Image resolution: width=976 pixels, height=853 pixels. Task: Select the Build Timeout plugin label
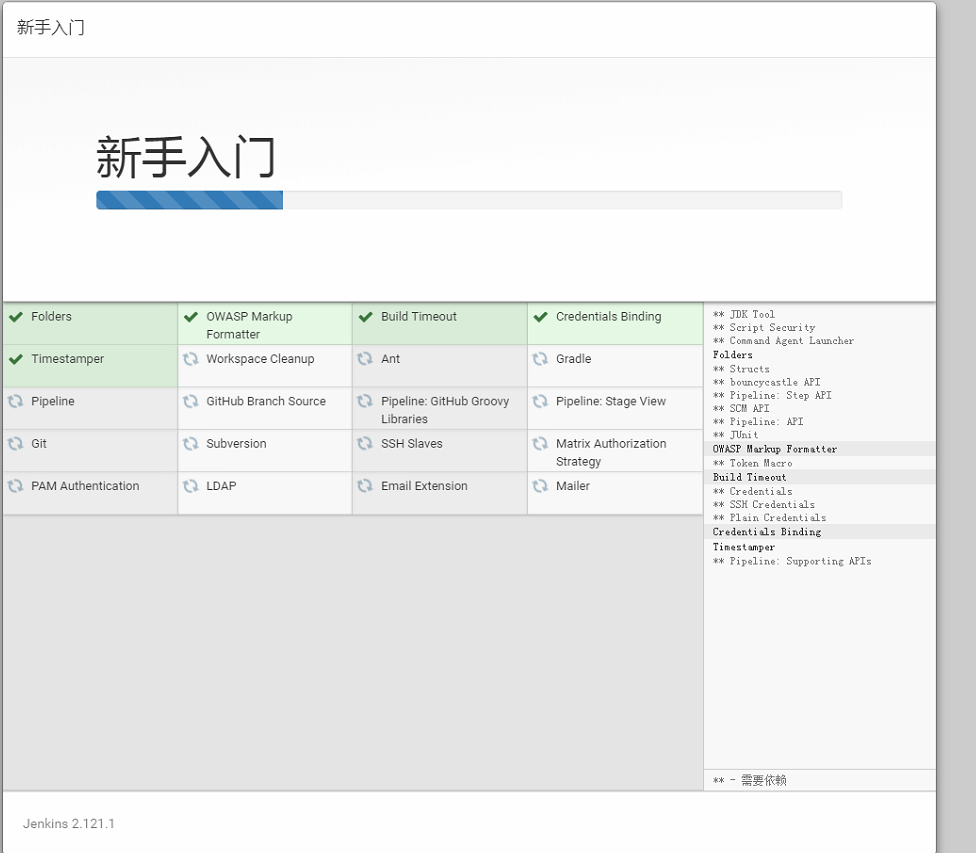[x=419, y=316]
